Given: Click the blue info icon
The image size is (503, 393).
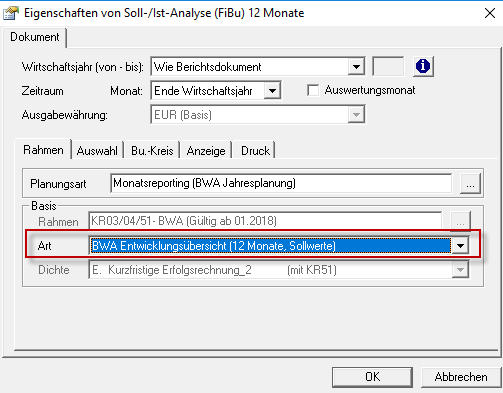Looking at the screenshot, I should point(423,66).
